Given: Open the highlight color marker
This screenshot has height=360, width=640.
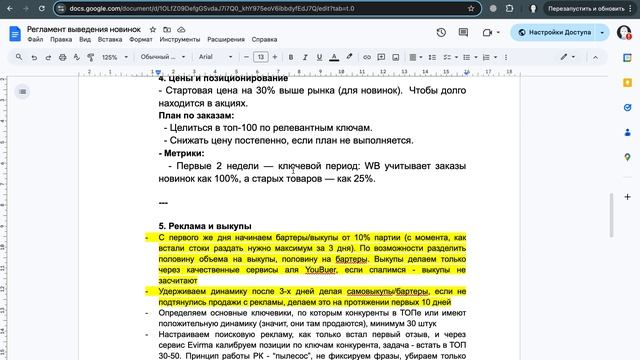Looking at the screenshot, I should (349, 57).
